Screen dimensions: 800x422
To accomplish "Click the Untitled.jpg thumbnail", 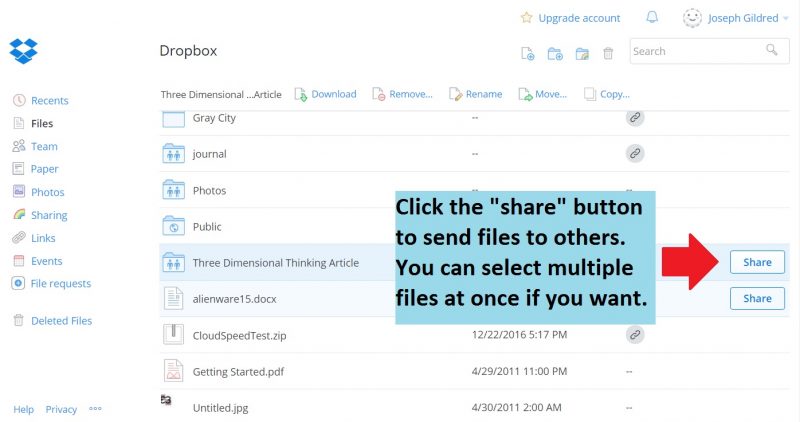I will (166, 399).
